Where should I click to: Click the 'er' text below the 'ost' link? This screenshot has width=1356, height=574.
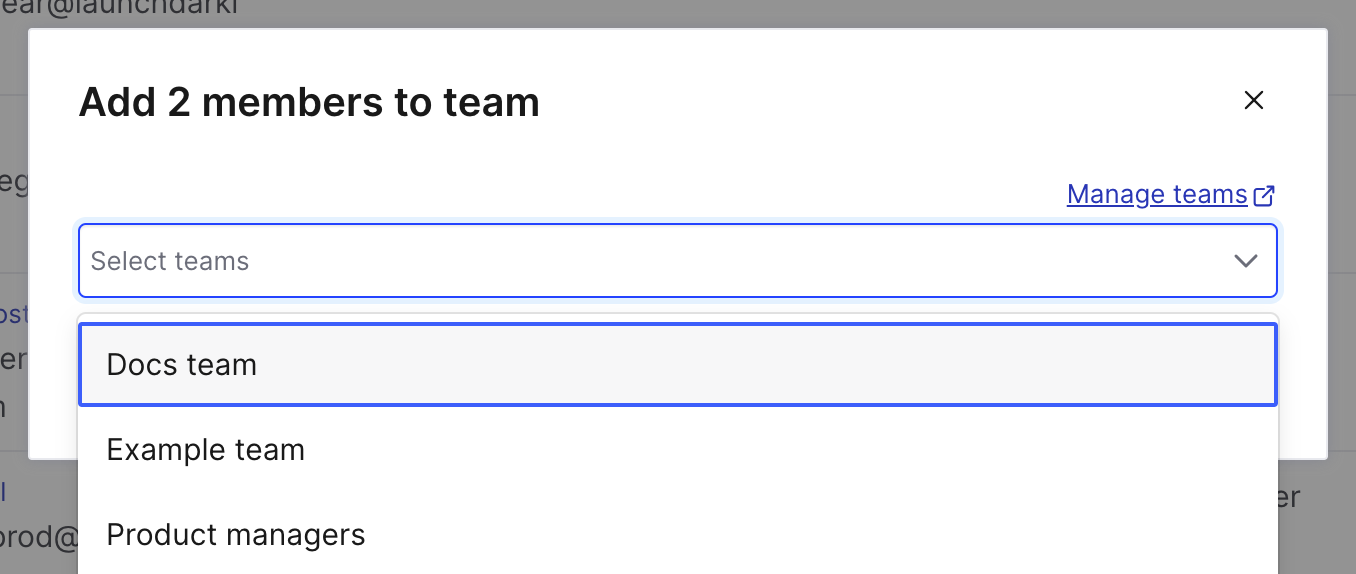click(12, 359)
